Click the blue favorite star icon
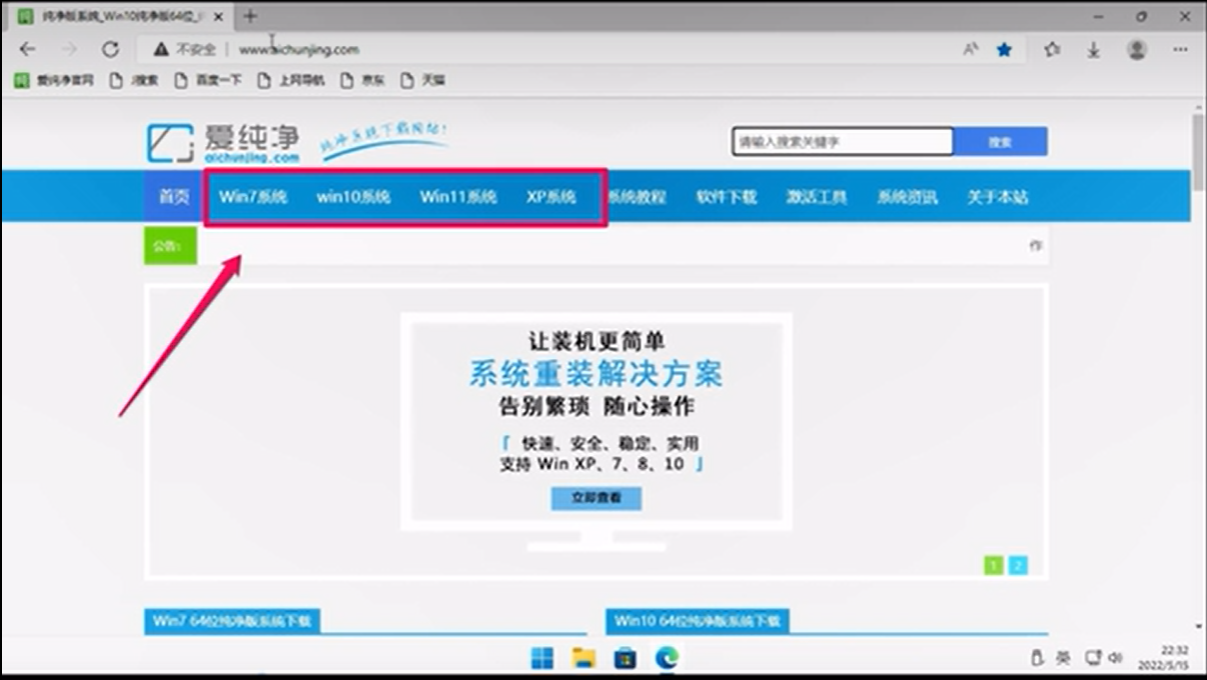Image resolution: width=1207 pixels, height=680 pixels. tap(1005, 49)
